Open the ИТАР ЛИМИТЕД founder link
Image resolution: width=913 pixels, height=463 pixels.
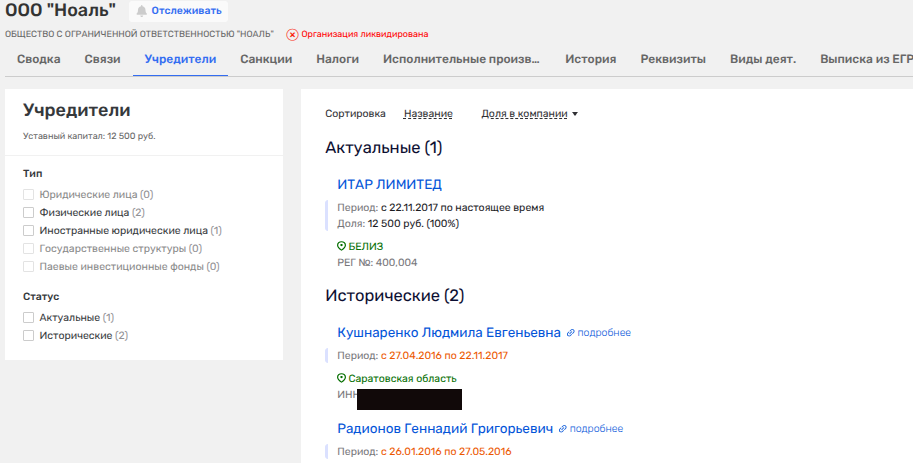coord(389,184)
